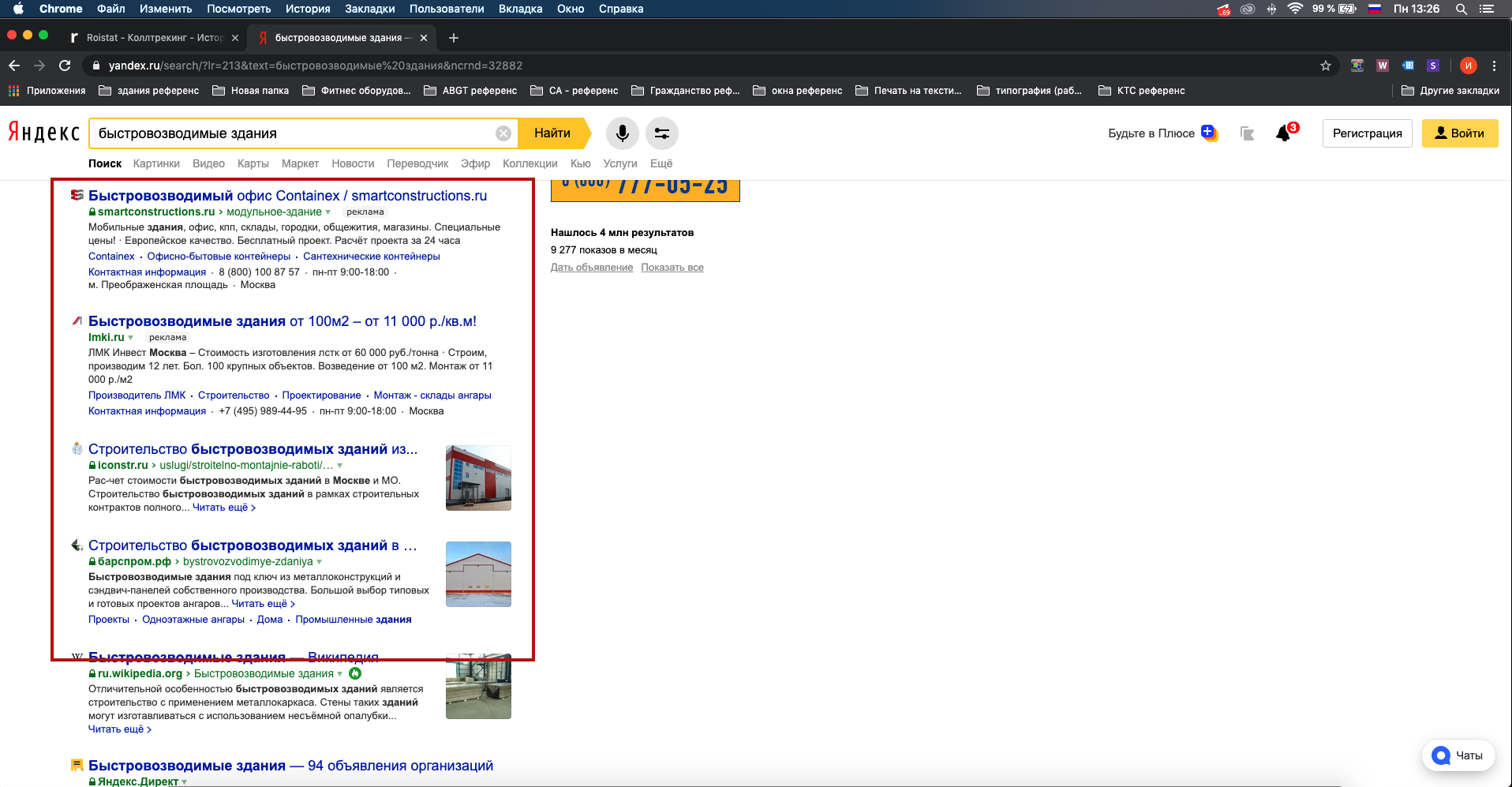Open Другие закладки bookmarks folder

pyautogui.click(x=1450, y=91)
